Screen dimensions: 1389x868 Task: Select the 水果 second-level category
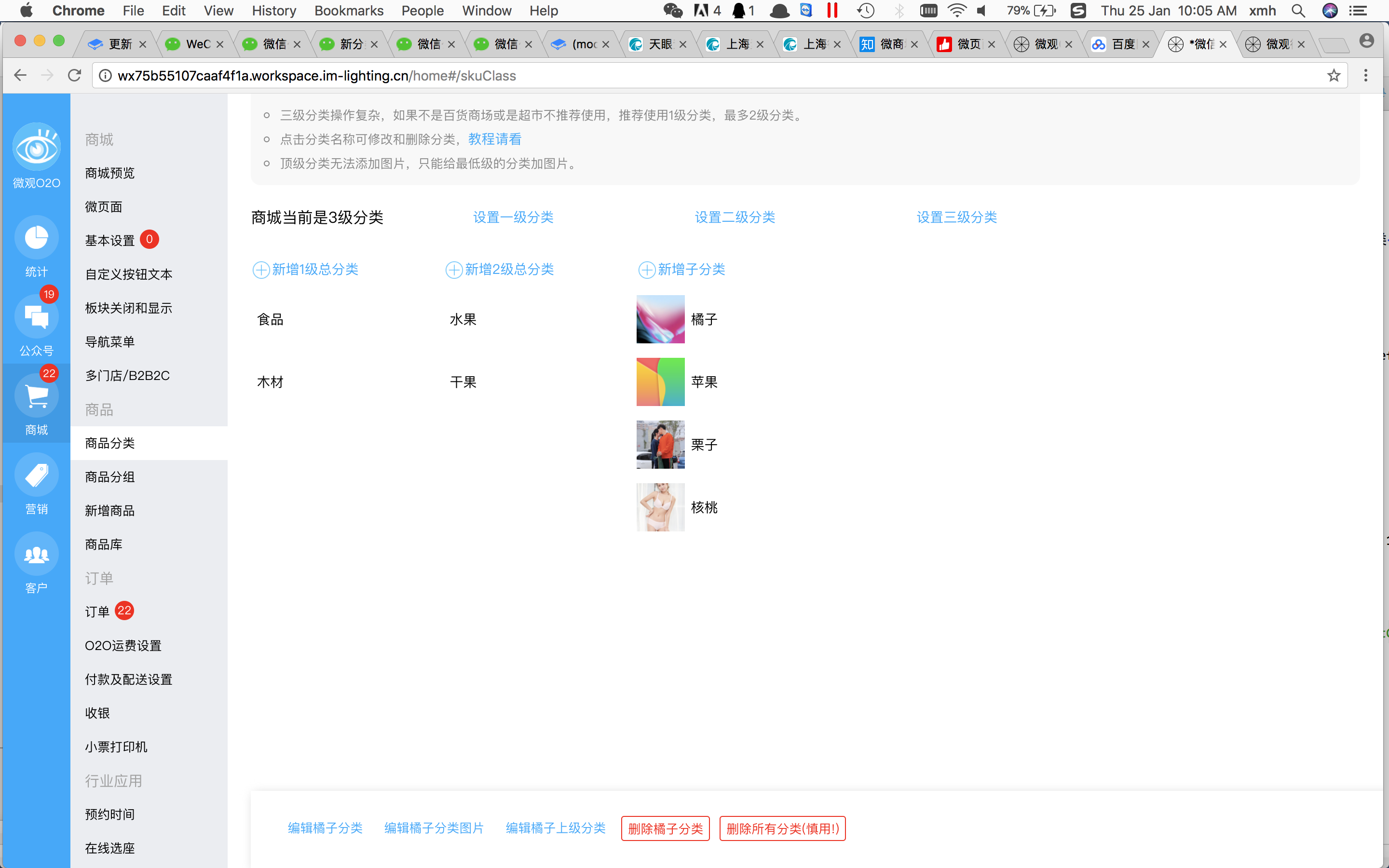[463, 319]
